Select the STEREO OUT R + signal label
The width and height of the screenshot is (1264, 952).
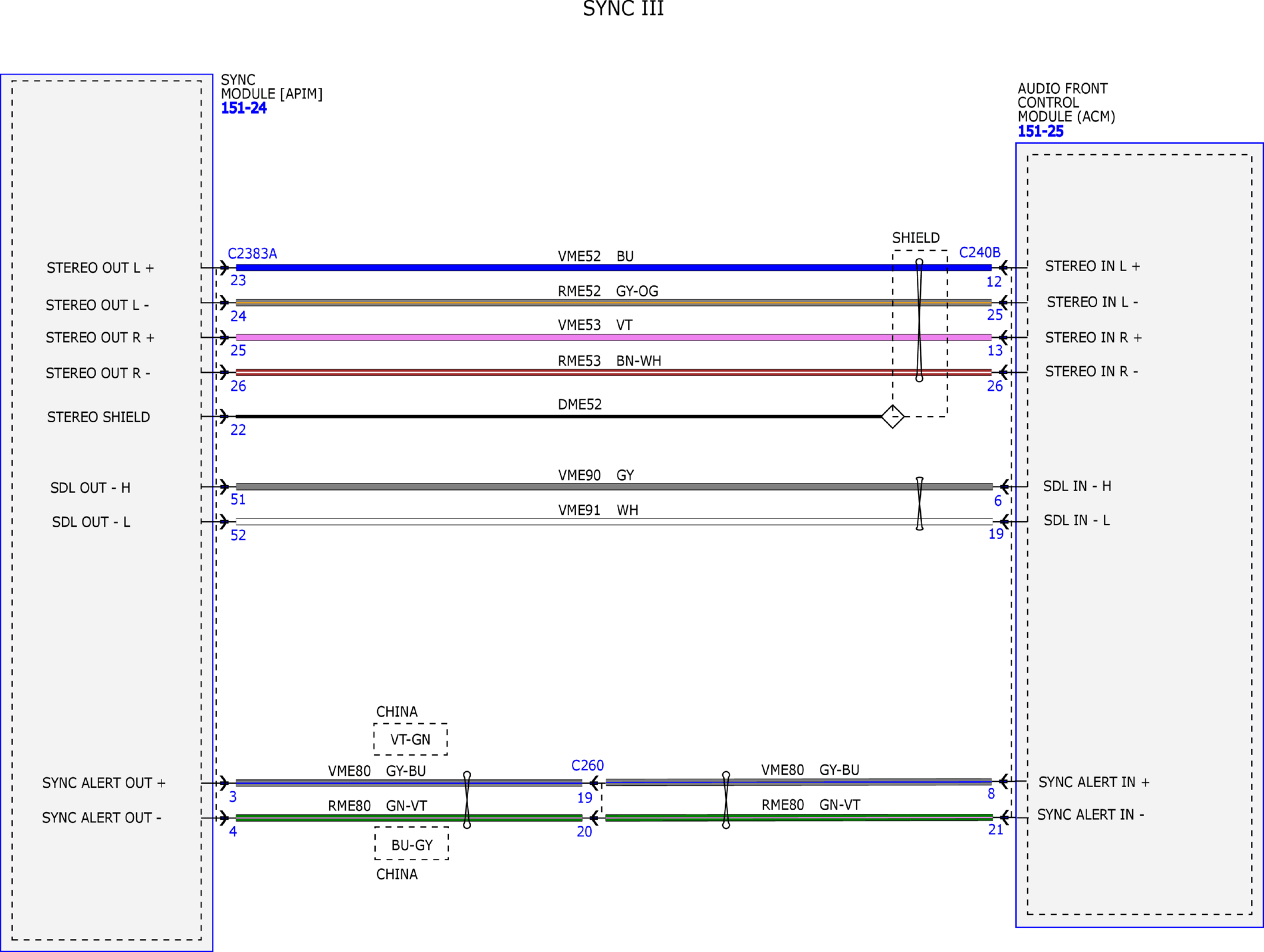pos(100,338)
